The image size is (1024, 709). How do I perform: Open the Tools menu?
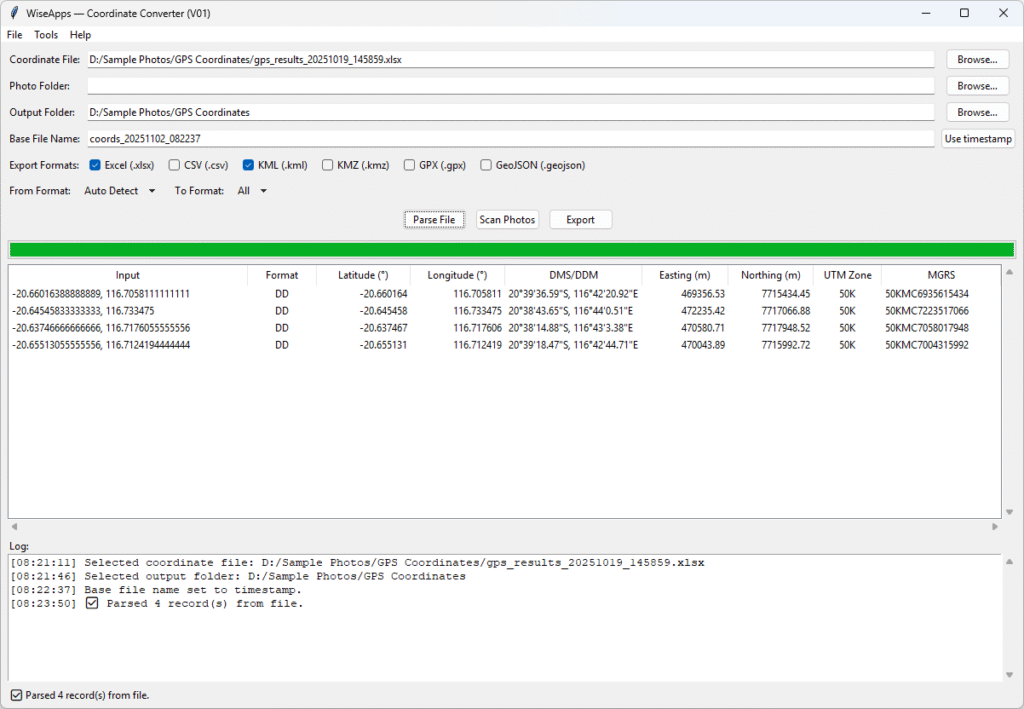[45, 34]
